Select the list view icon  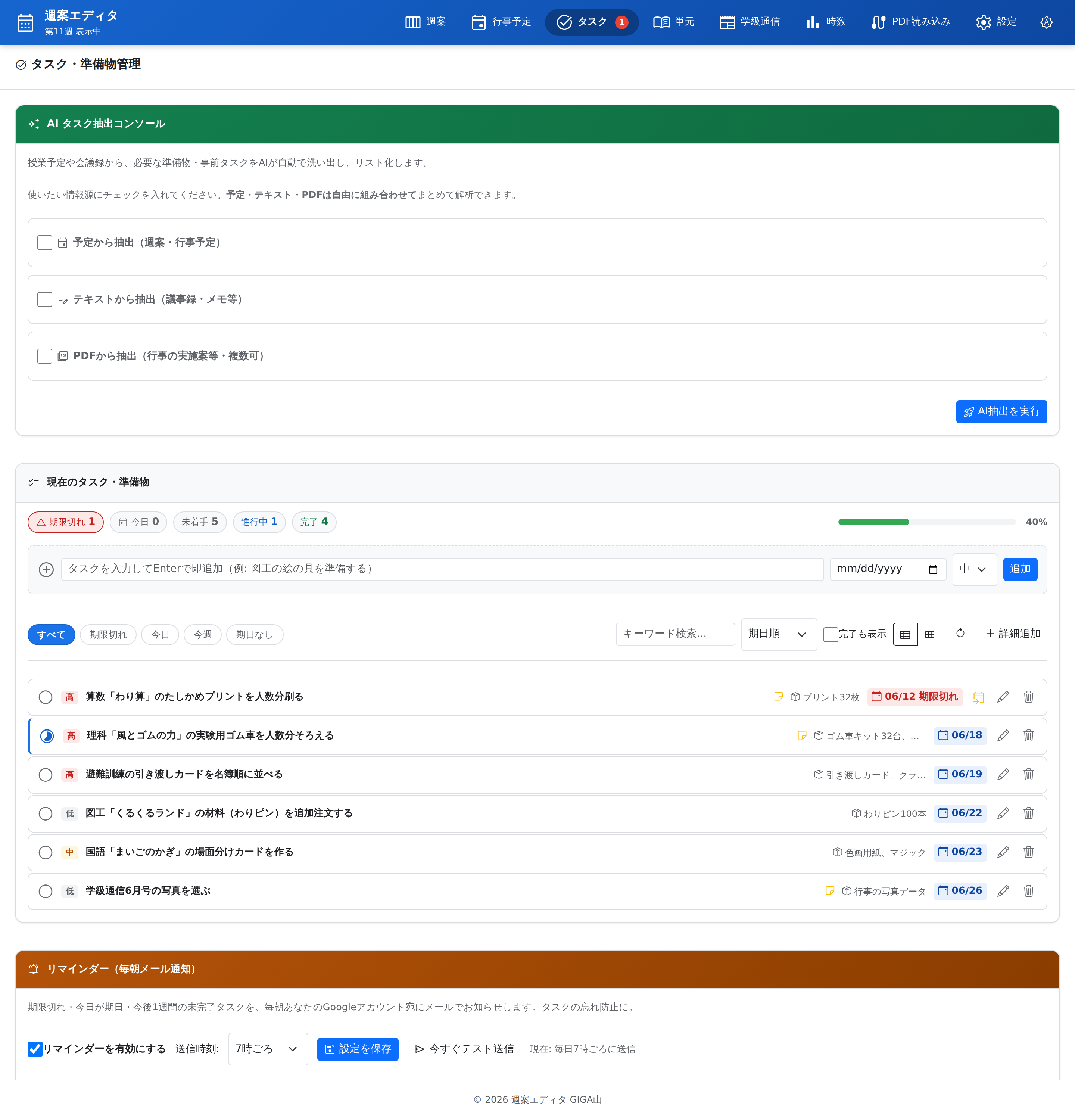coord(906,634)
